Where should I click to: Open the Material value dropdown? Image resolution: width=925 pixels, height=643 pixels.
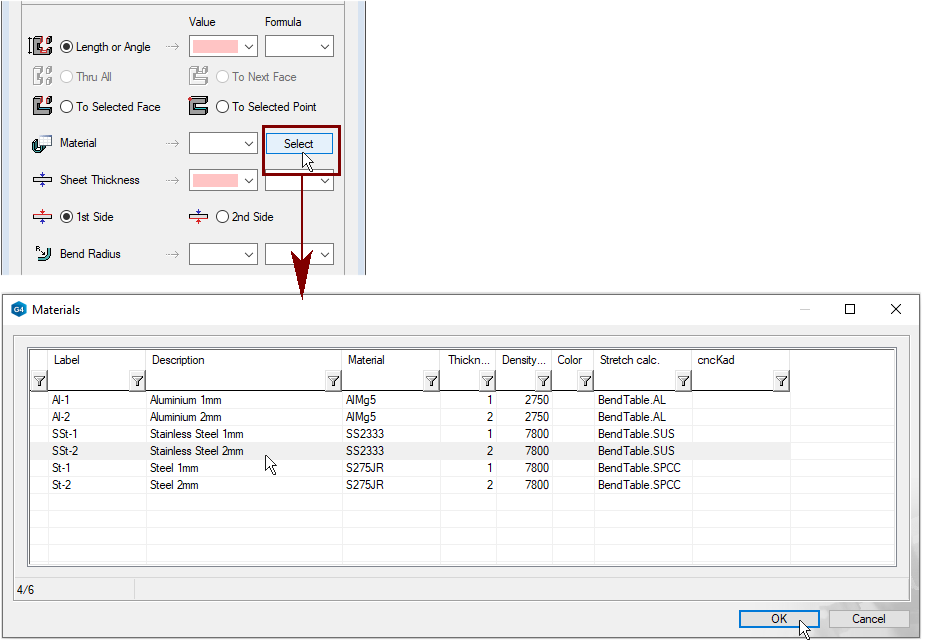click(x=249, y=144)
